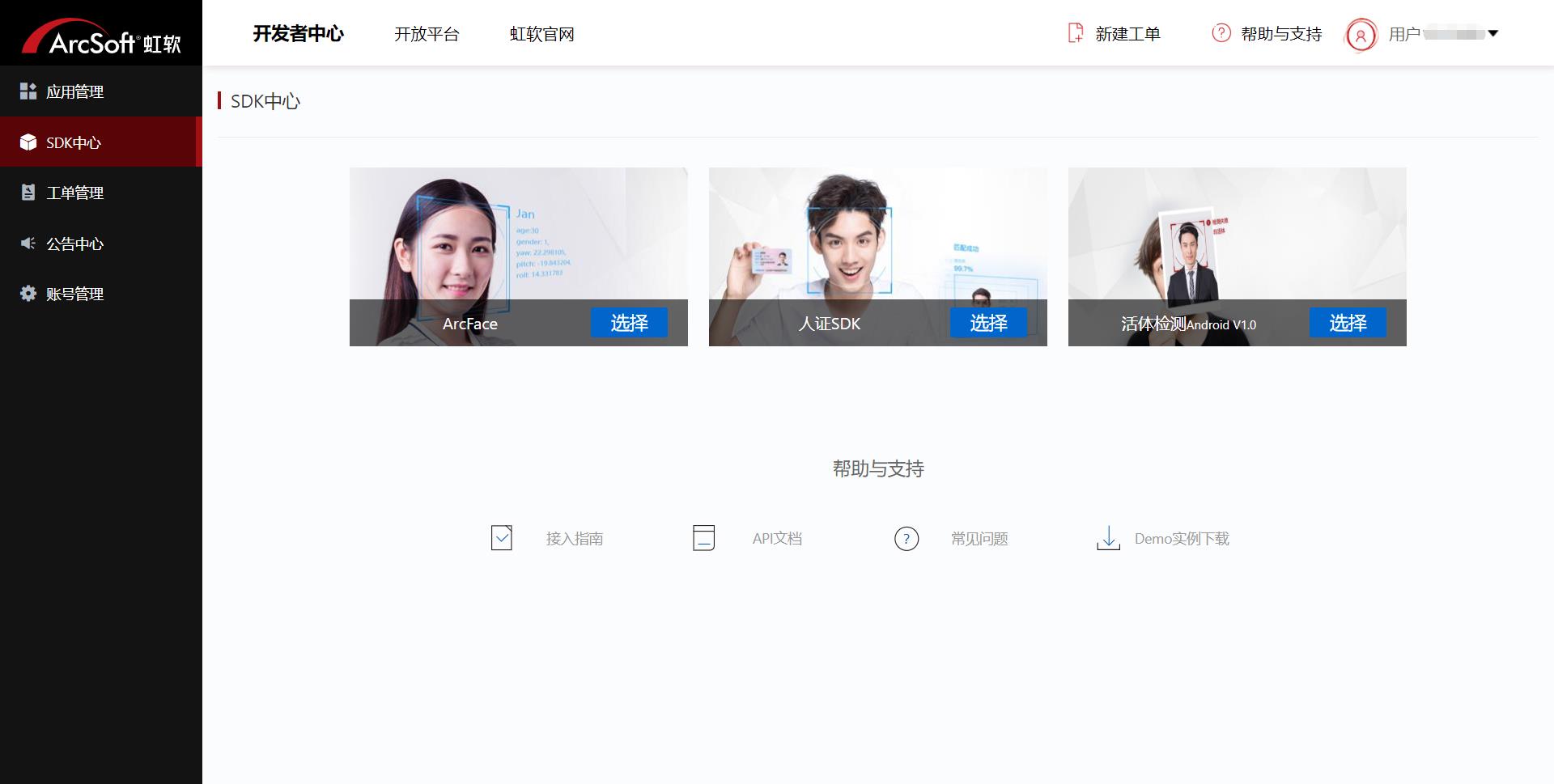1554x784 pixels.
Task: Click the 账号管理 gear icon
Action: coord(28,294)
